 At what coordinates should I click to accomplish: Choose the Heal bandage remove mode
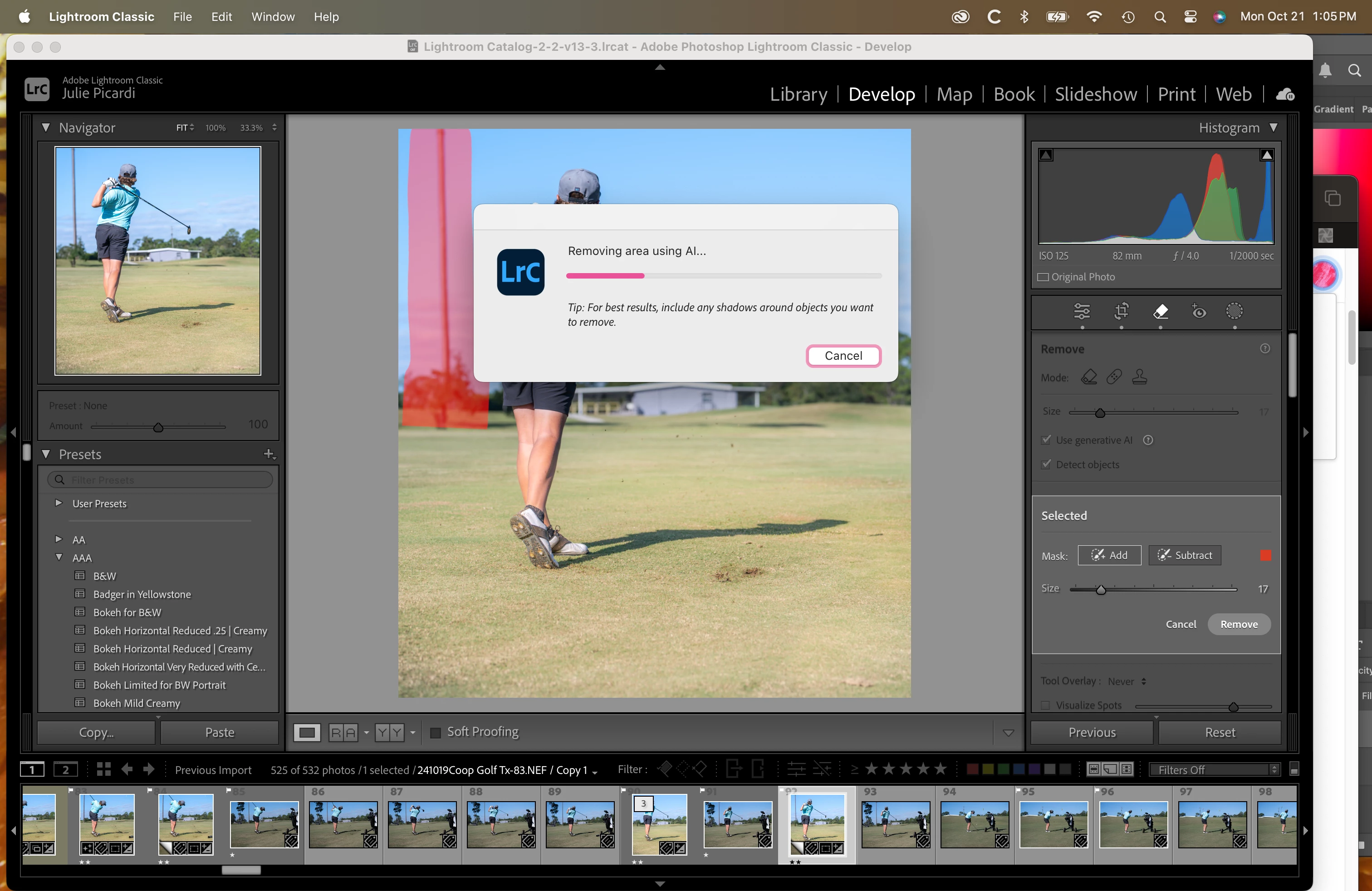(x=1114, y=377)
